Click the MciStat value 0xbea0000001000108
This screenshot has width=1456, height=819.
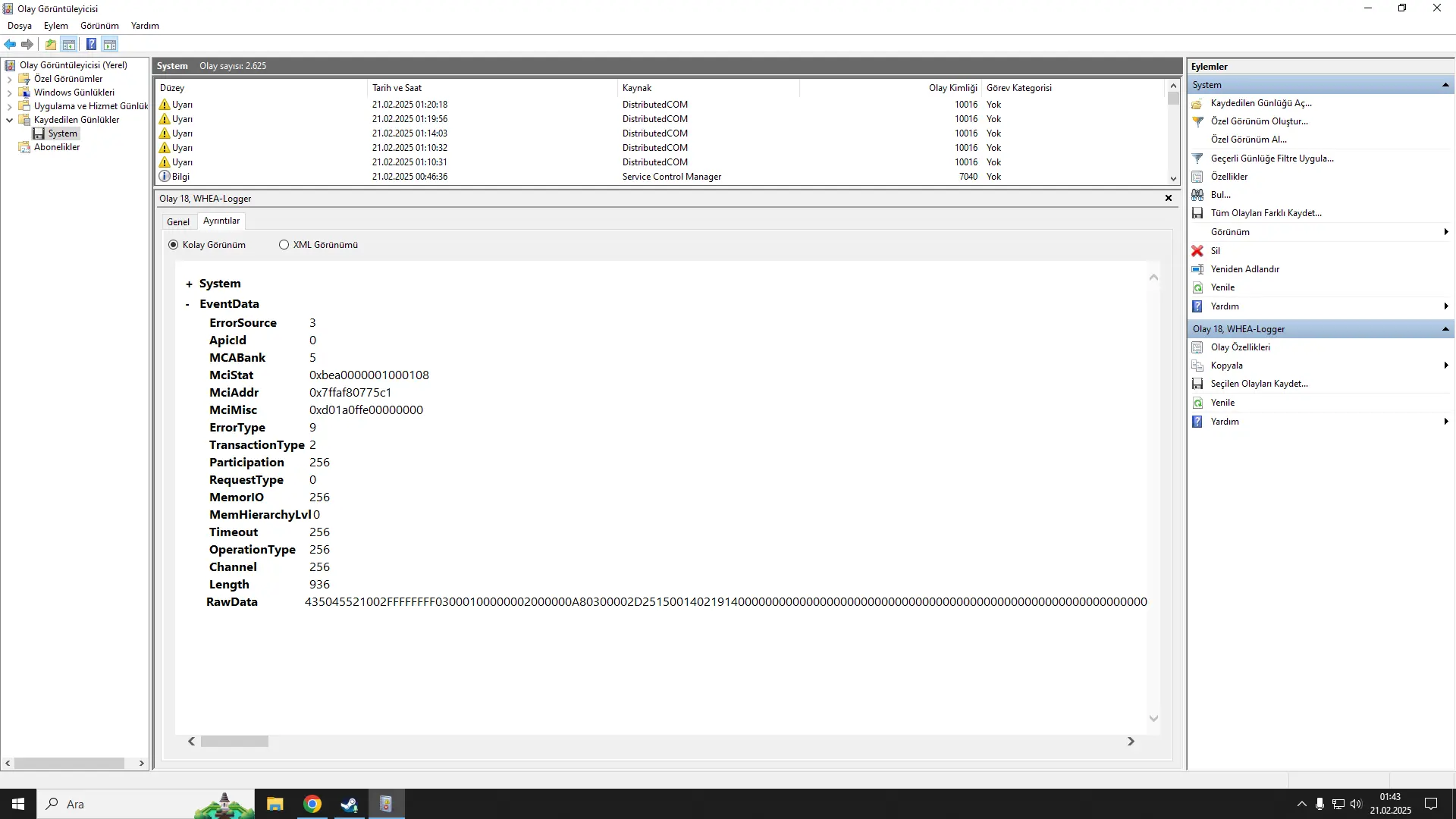[369, 375]
